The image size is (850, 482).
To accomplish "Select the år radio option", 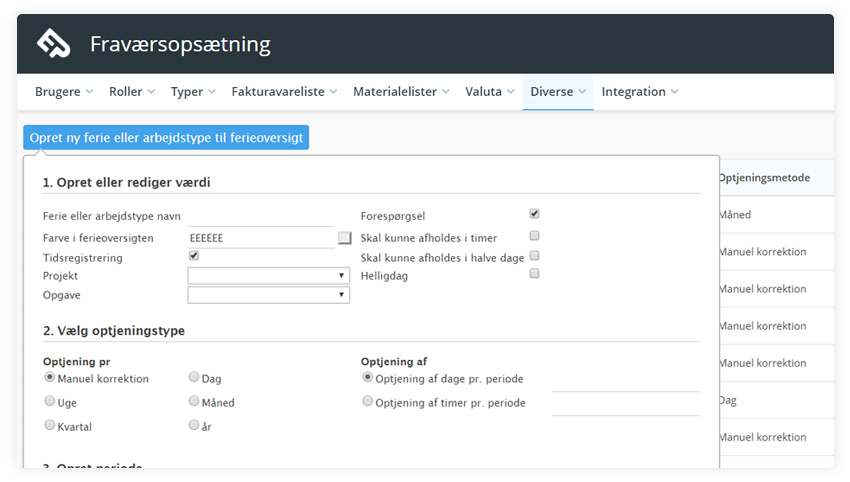I will coord(194,425).
